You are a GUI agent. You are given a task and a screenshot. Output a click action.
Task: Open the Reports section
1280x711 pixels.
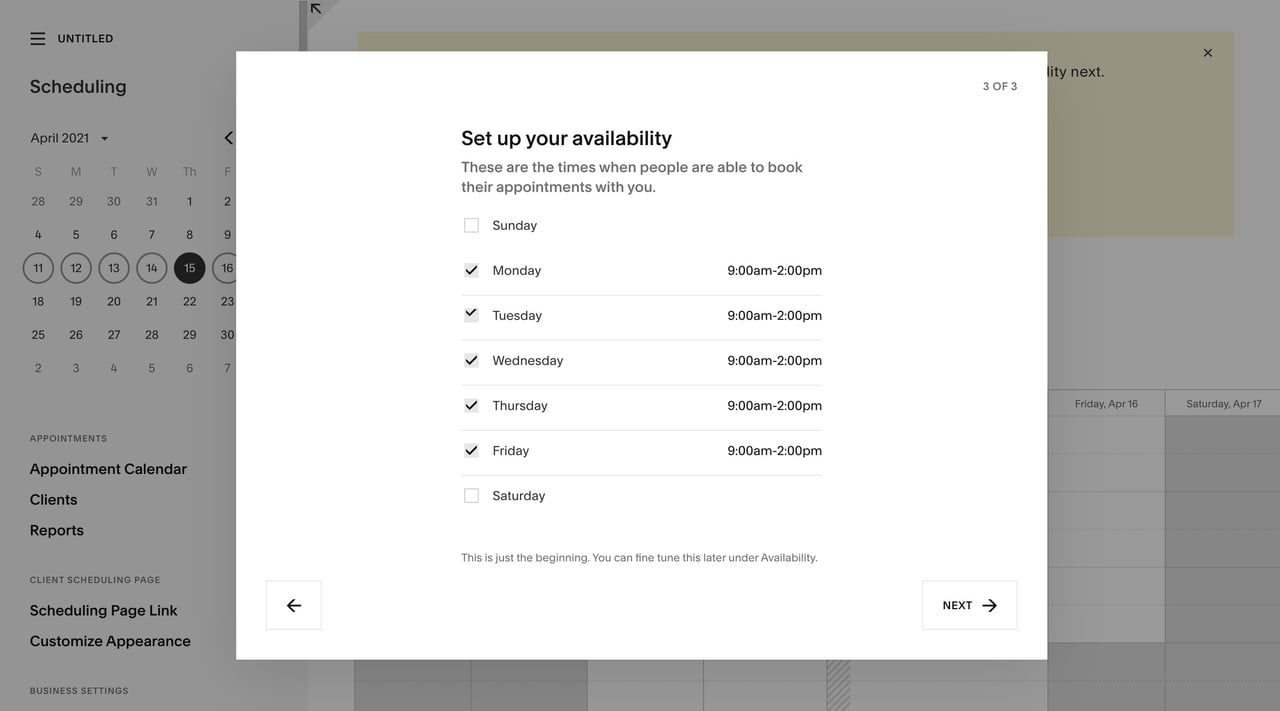tap(56, 530)
